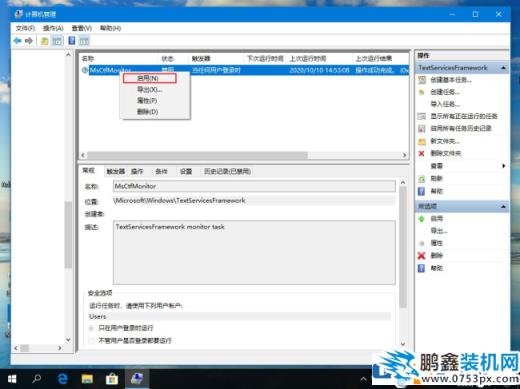Click the 创建基本任务 icon in the Actions pane
This screenshot has height=389, width=520.
(422, 80)
